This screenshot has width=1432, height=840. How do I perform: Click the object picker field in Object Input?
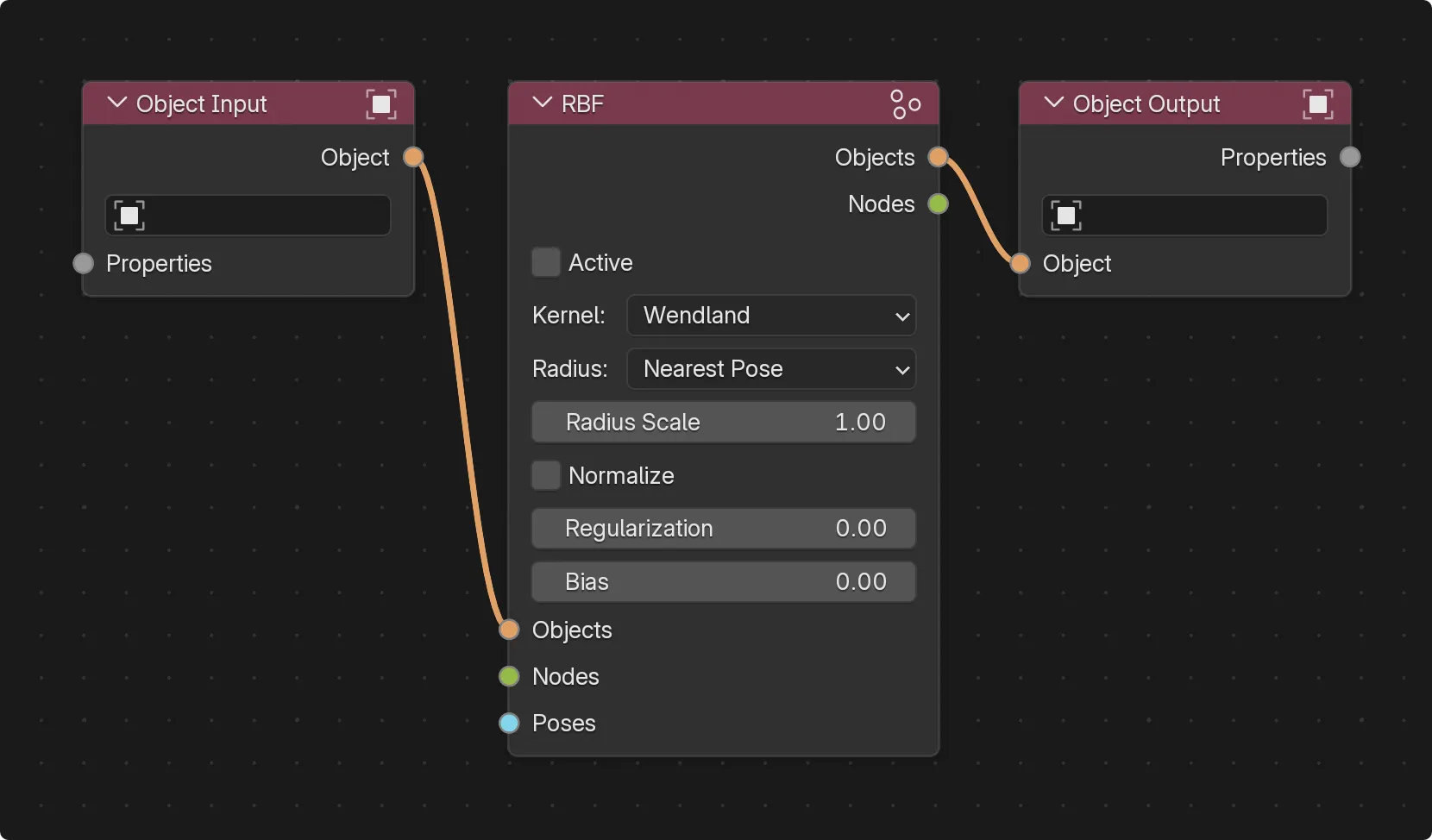(248, 216)
